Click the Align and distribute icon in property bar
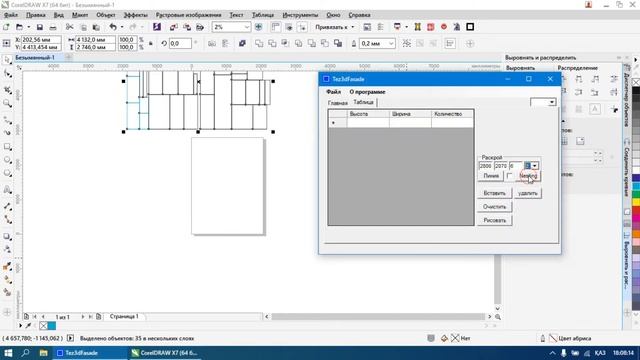This screenshot has height=360, width=640. 450,44
